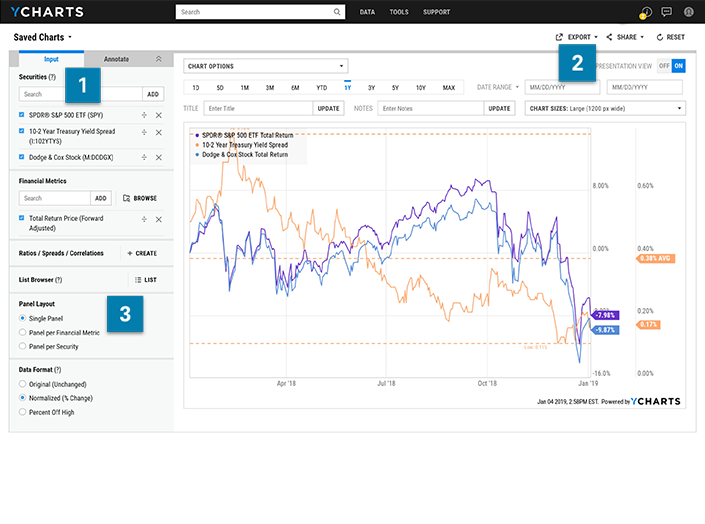
Task: Open the Date Range dropdown
Action: tap(498, 87)
